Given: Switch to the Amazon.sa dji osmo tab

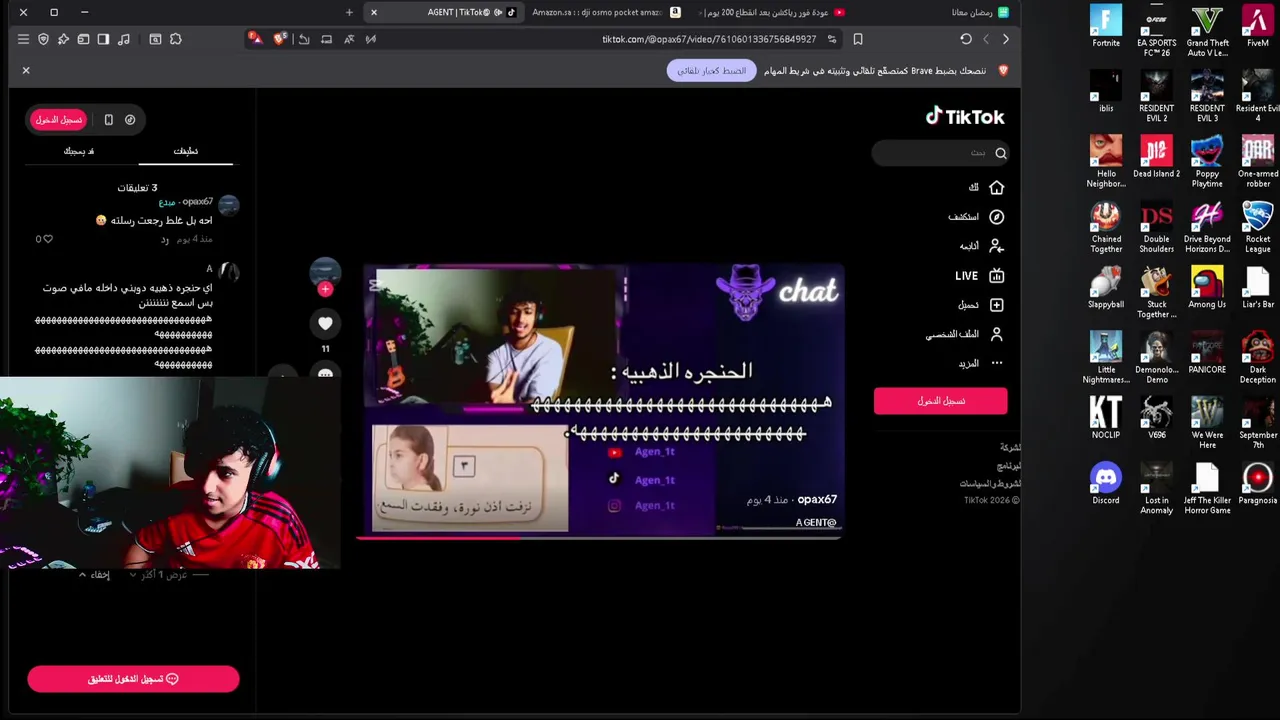Looking at the screenshot, I should tap(605, 12).
